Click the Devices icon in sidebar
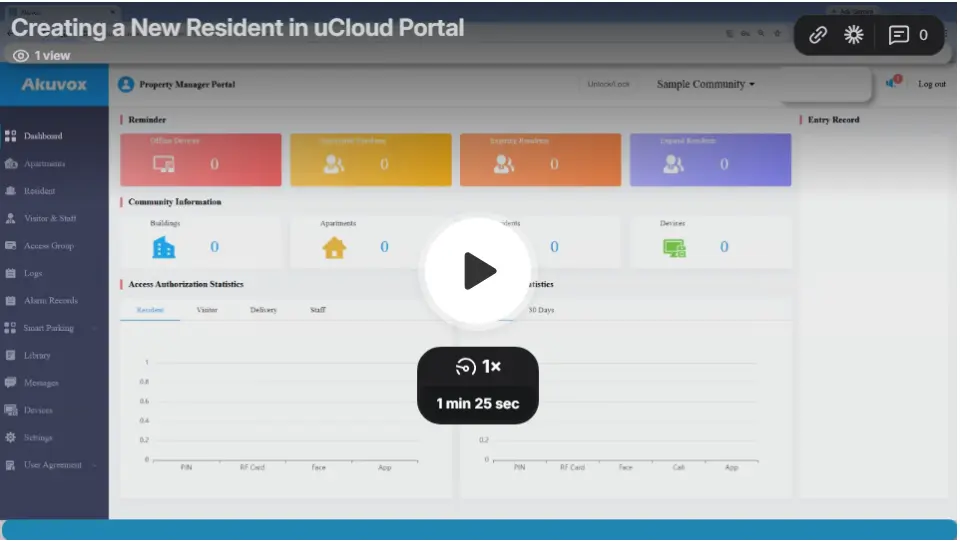960x541 pixels. [x=12, y=410]
